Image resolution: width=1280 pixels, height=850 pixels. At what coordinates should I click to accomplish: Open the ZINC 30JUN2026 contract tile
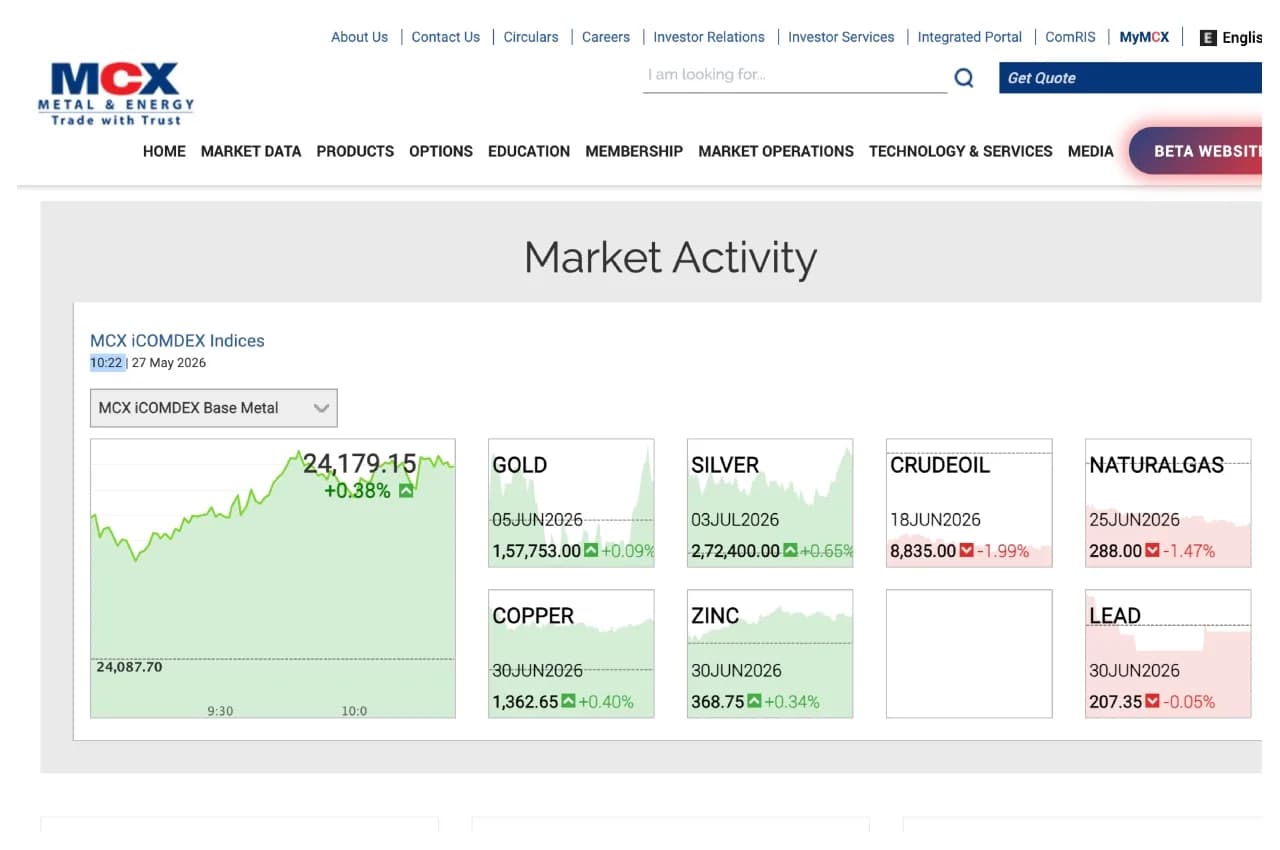click(x=770, y=654)
